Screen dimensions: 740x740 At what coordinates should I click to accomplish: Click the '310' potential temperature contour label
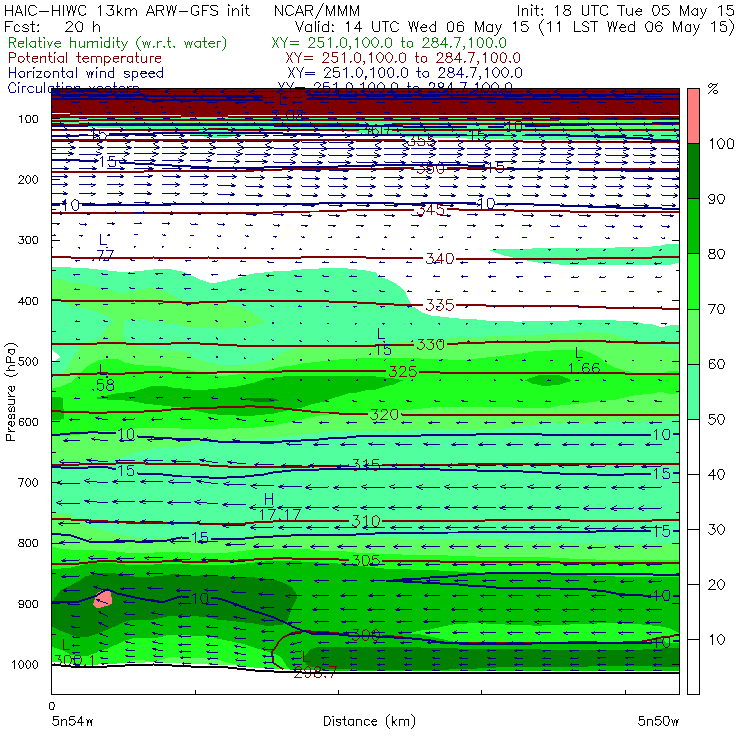tap(366, 521)
